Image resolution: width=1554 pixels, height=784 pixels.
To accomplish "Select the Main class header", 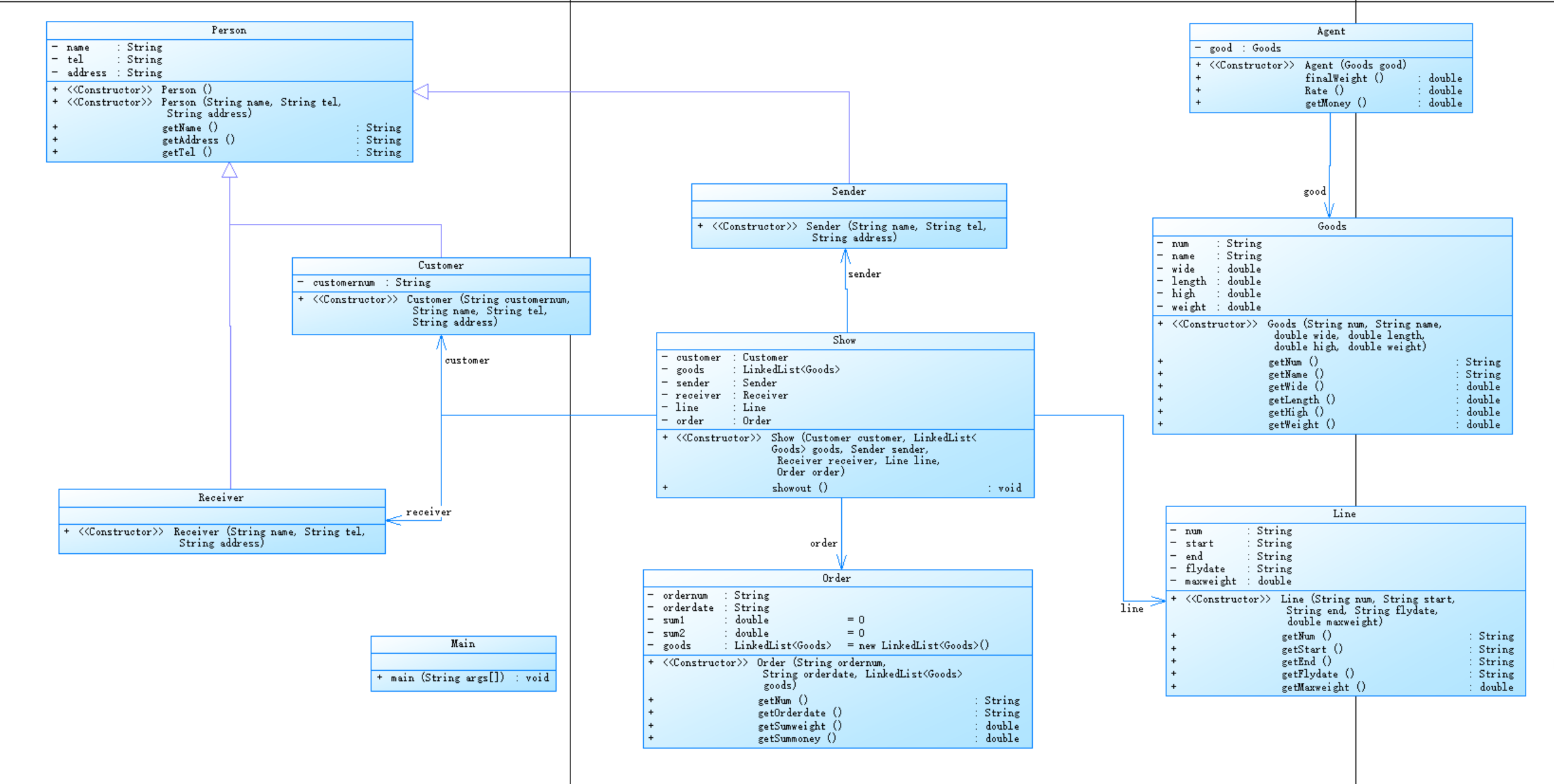I will coord(462,644).
